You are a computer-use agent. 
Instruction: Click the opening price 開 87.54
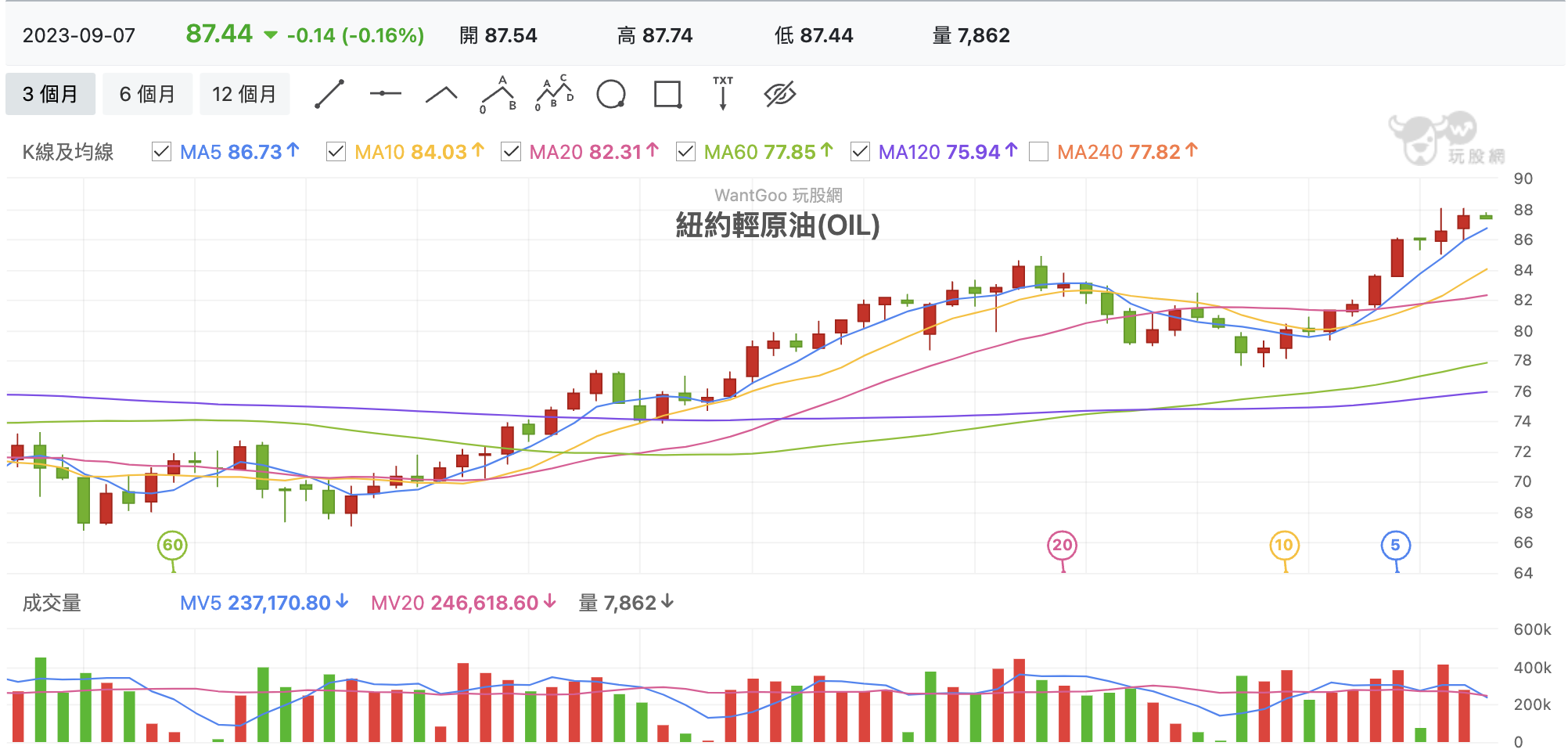point(498,35)
